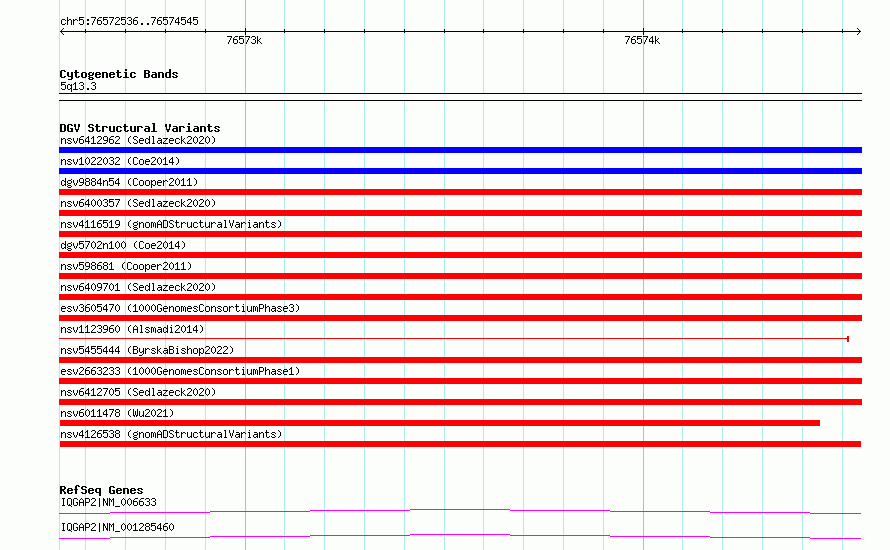Select the Cytogenetic Bands track title

click(x=119, y=74)
